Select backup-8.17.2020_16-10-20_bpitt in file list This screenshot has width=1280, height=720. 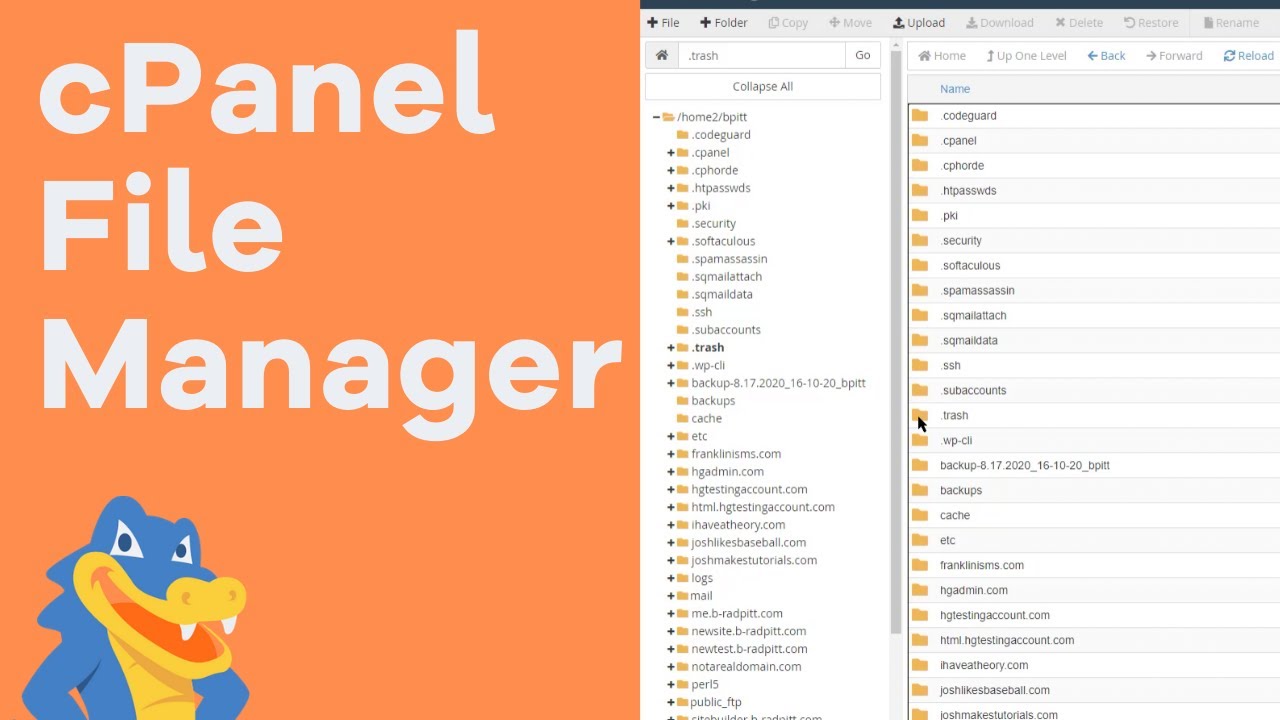(x=1094, y=466)
